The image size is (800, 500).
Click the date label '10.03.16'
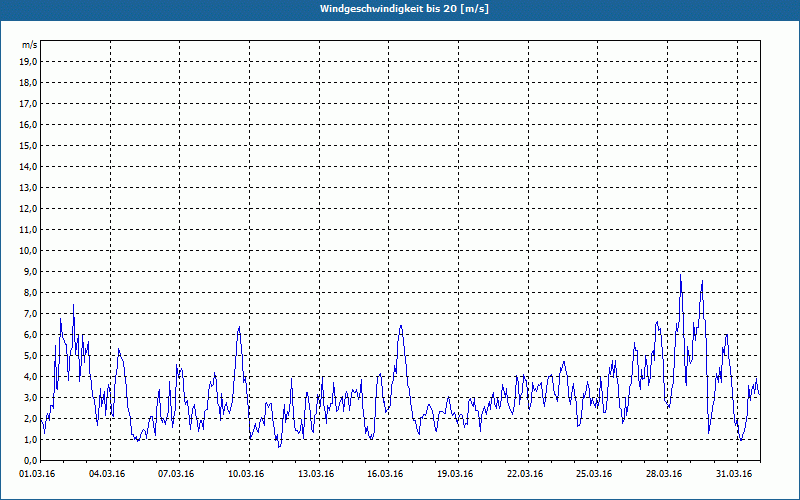click(x=246, y=474)
